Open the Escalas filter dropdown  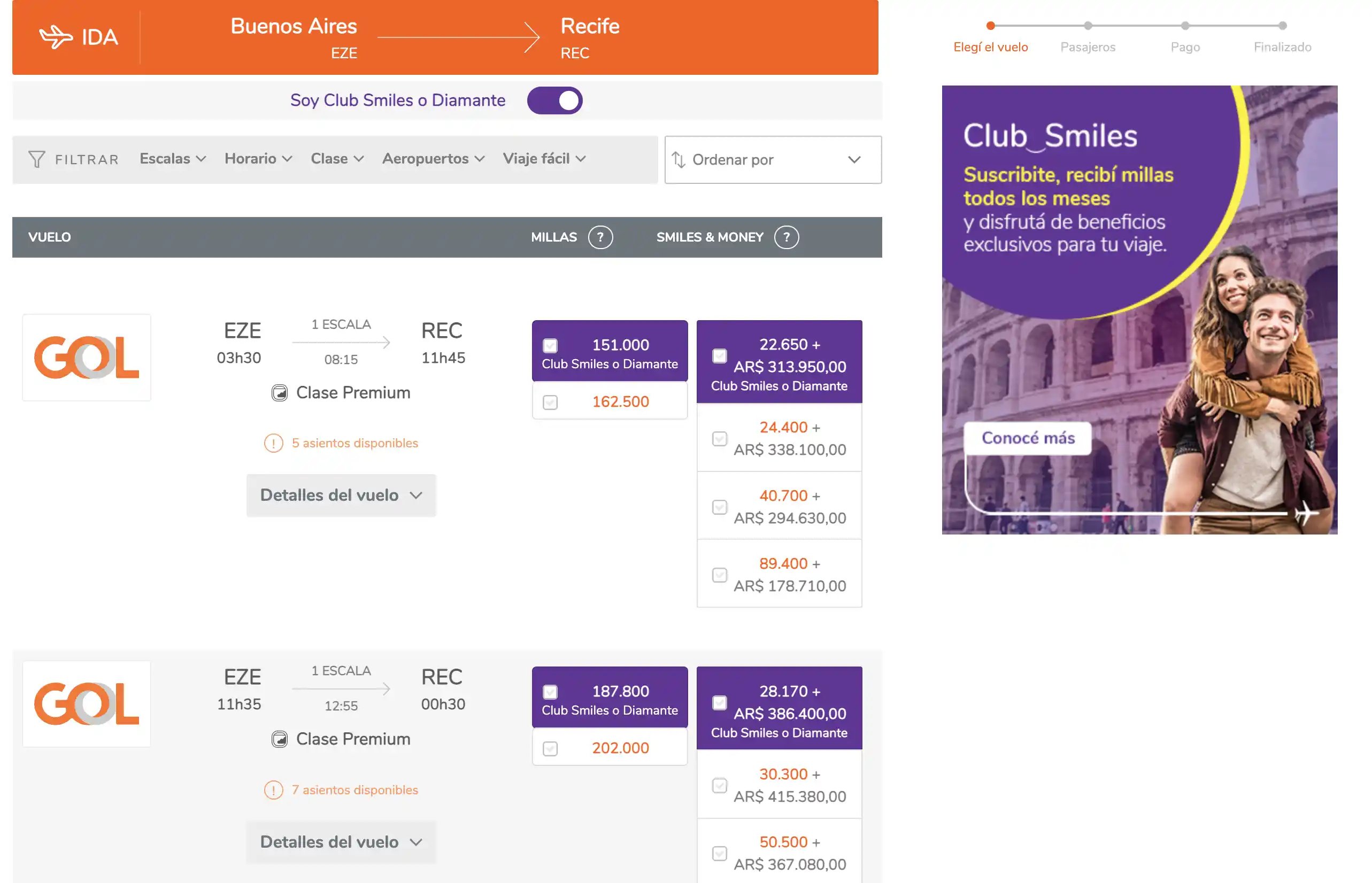(x=173, y=159)
